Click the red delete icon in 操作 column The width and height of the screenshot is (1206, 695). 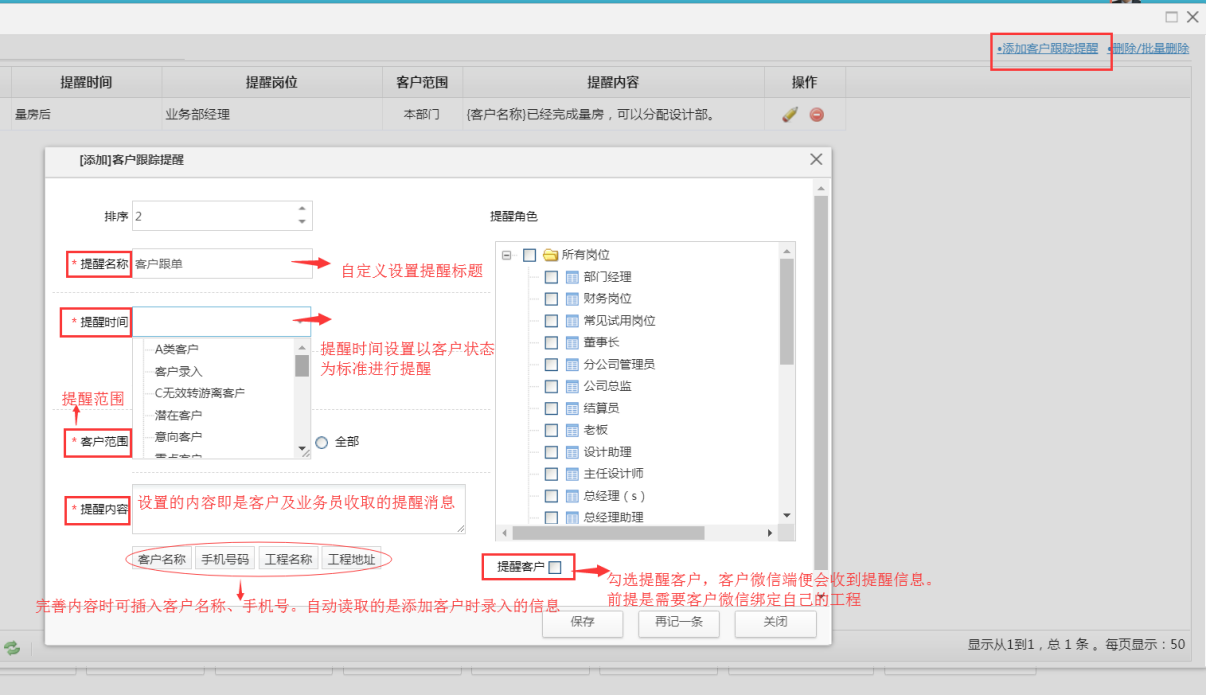tap(816, 114)
